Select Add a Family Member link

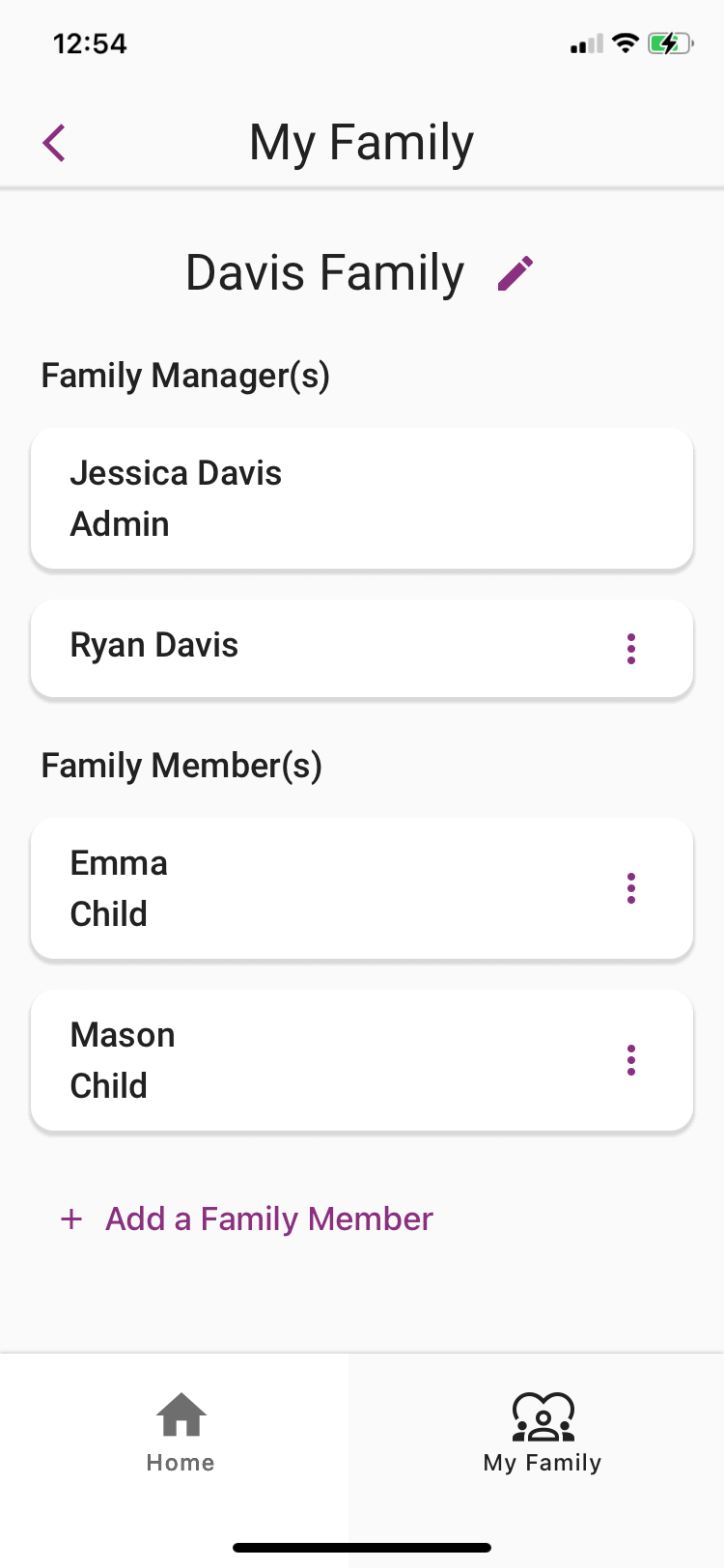(x=269, y=1219)
